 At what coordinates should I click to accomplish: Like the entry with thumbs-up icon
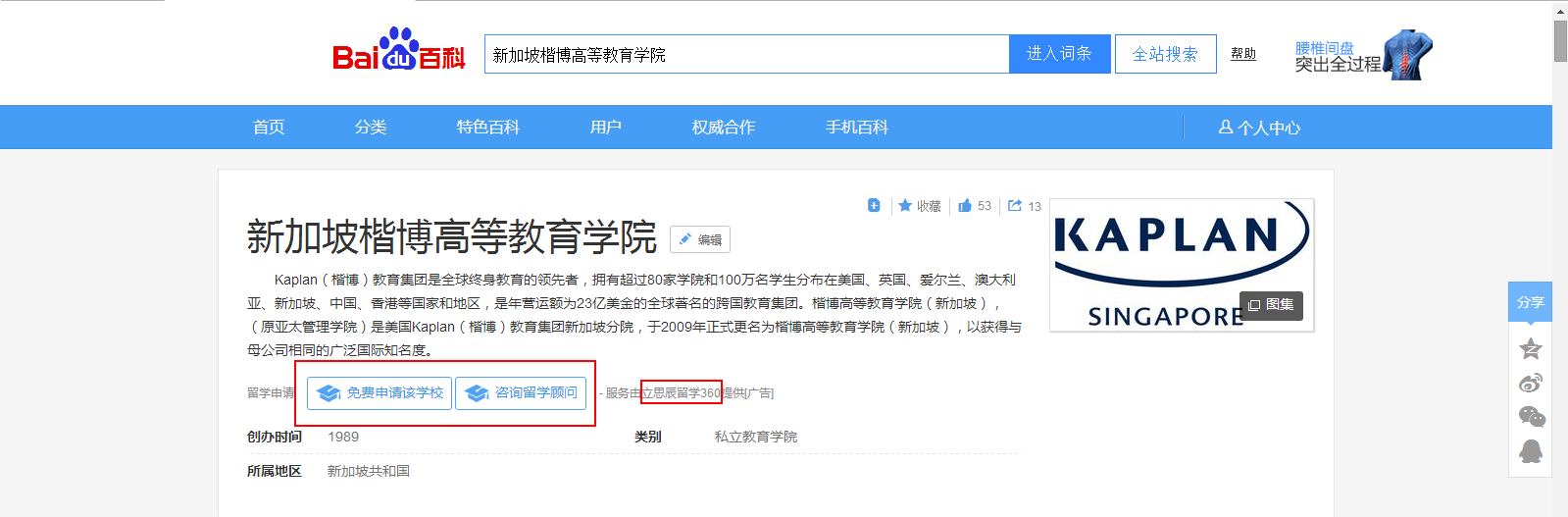[965, 206]
